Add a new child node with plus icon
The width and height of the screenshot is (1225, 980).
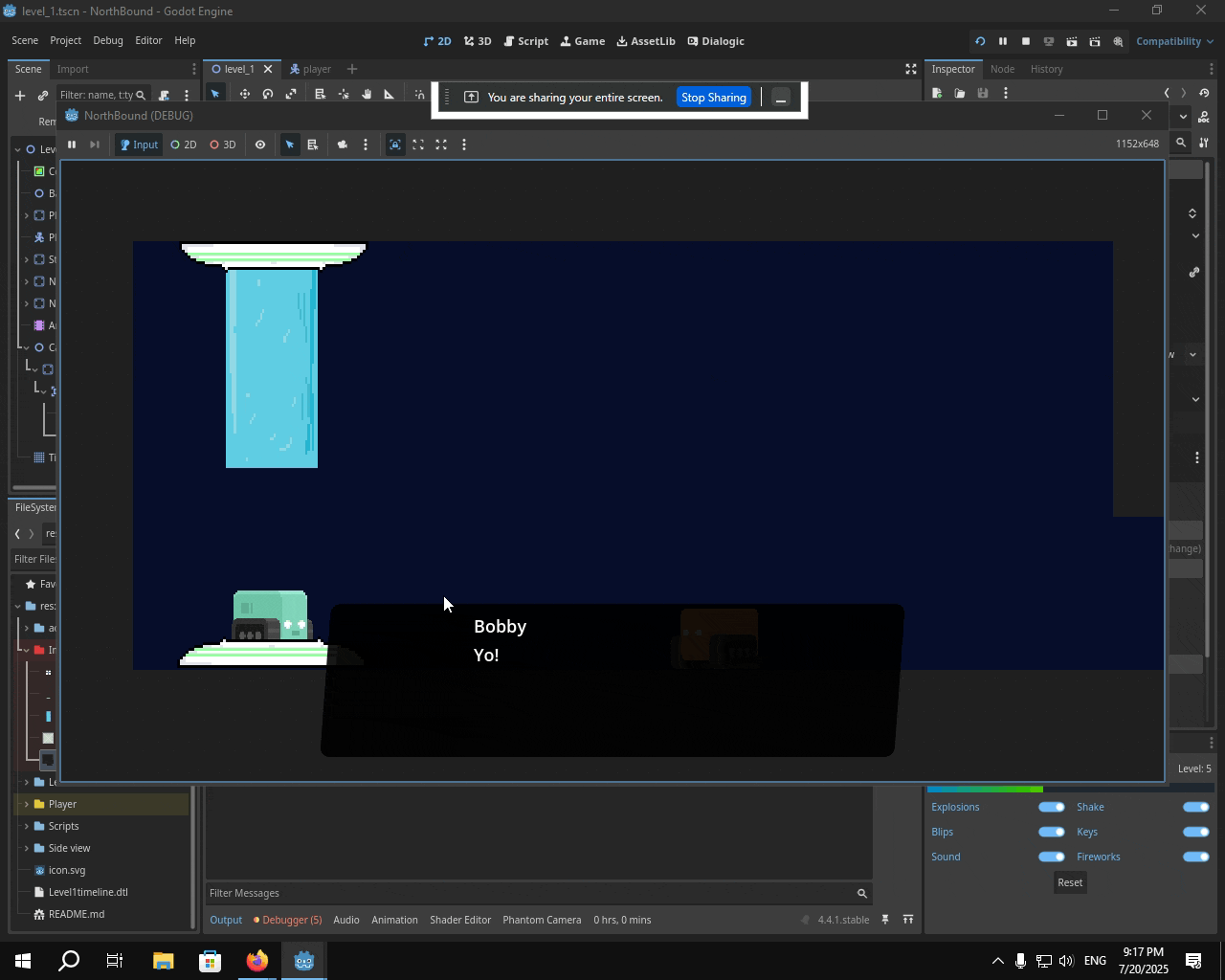(x=19, y=95)
